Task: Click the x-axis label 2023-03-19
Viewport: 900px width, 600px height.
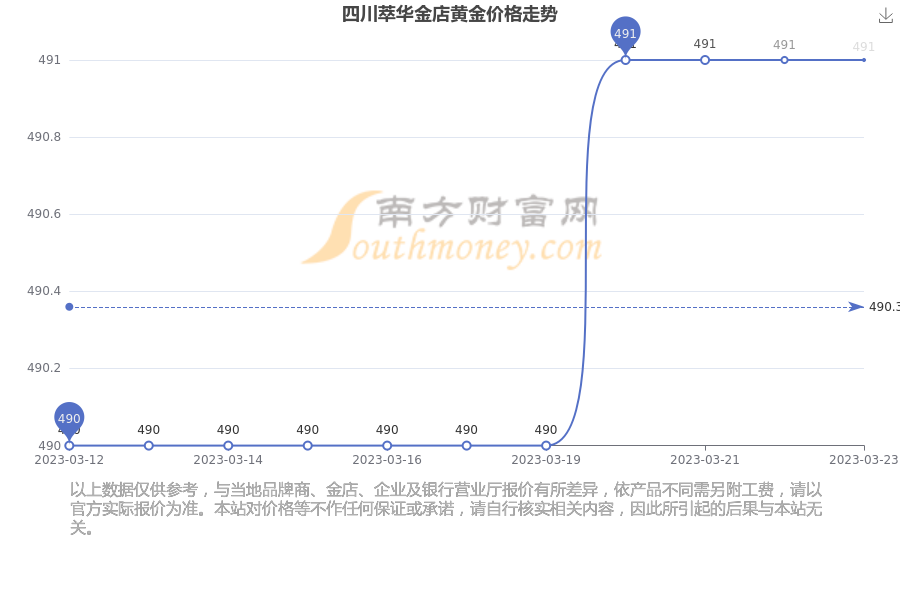Action: [x=546, y=460]
